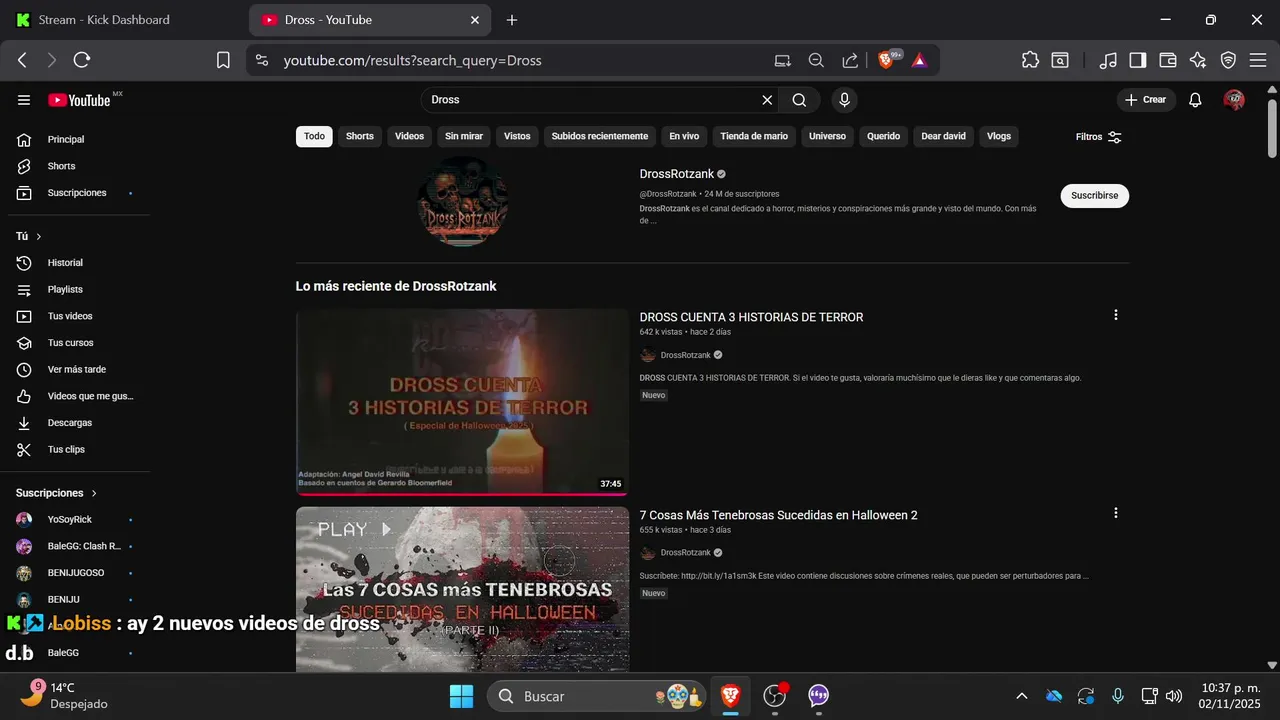Open Descargas in the sidebar

click(75, 422)
